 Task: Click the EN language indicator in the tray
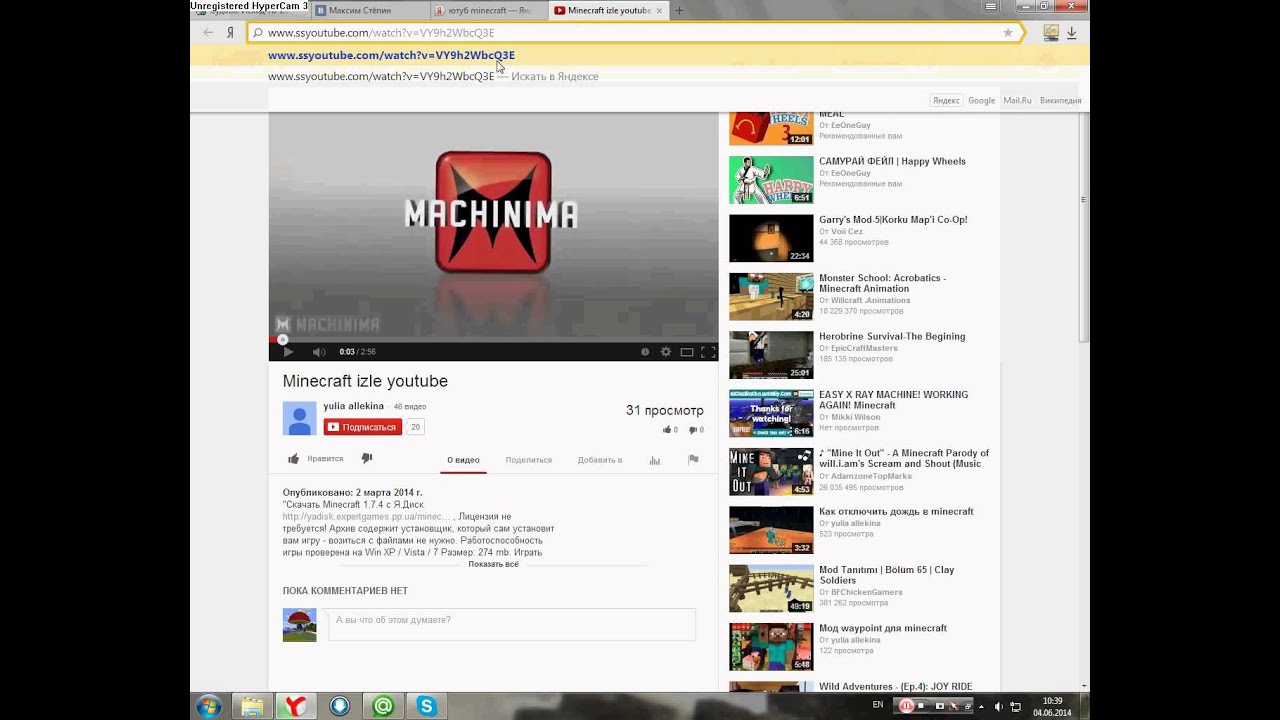tap(878, 705)
